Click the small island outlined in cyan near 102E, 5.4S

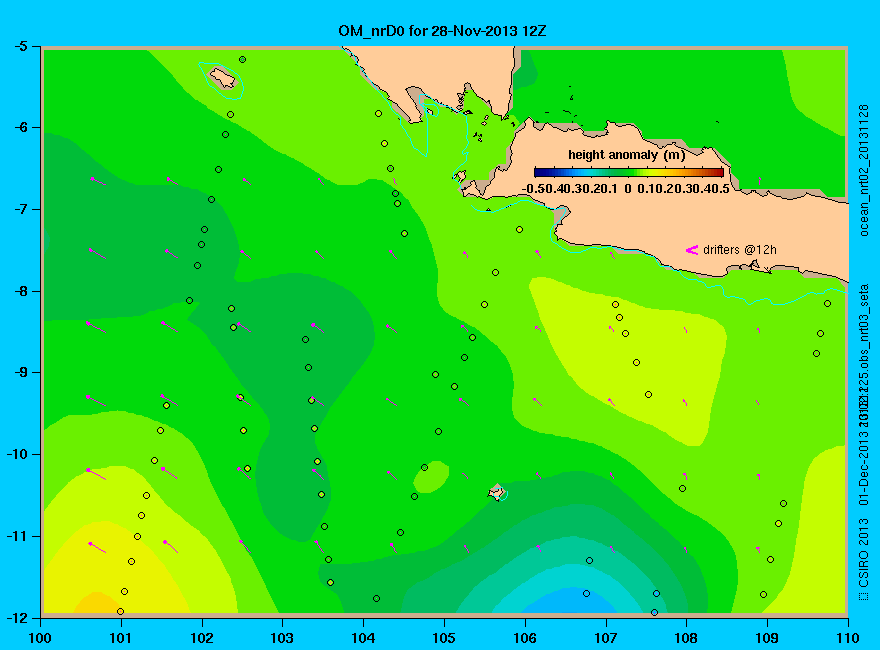point(222,77)
